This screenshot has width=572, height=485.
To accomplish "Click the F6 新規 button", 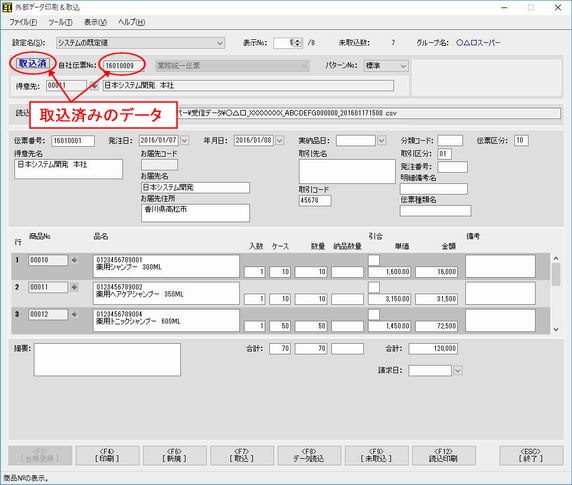I will coord(174,455).
